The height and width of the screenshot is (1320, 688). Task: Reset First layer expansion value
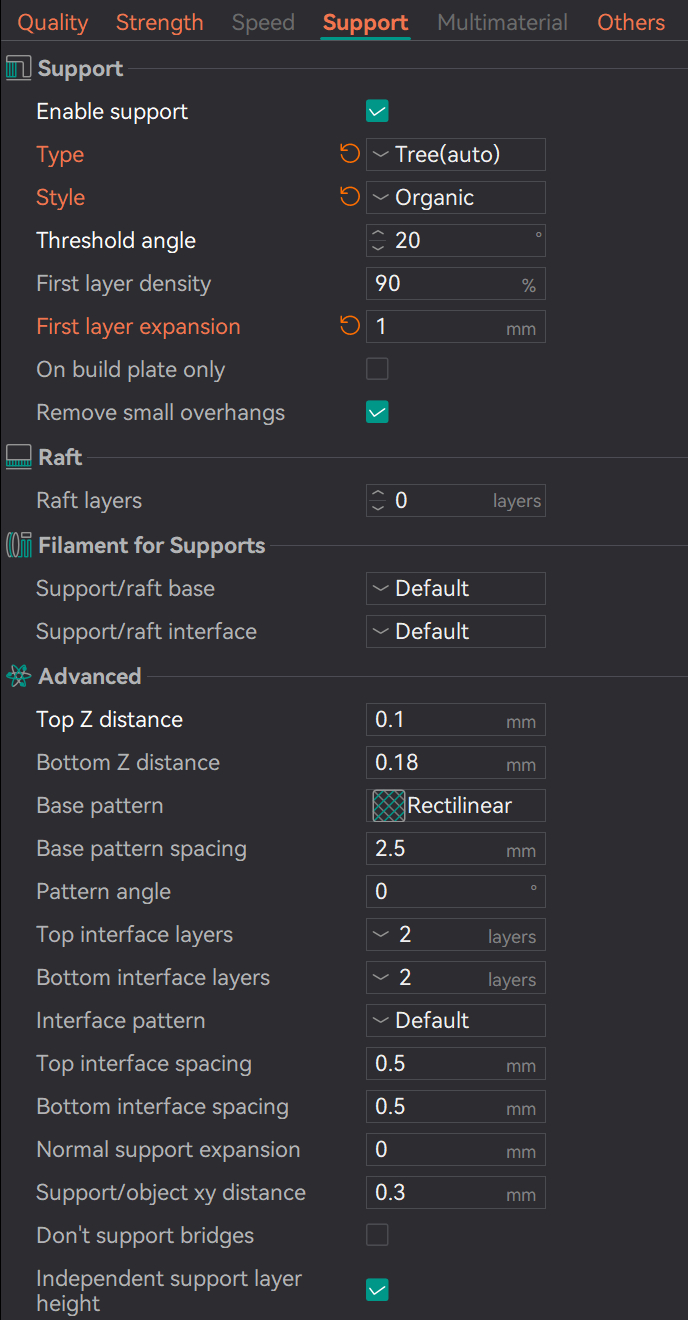349,326
